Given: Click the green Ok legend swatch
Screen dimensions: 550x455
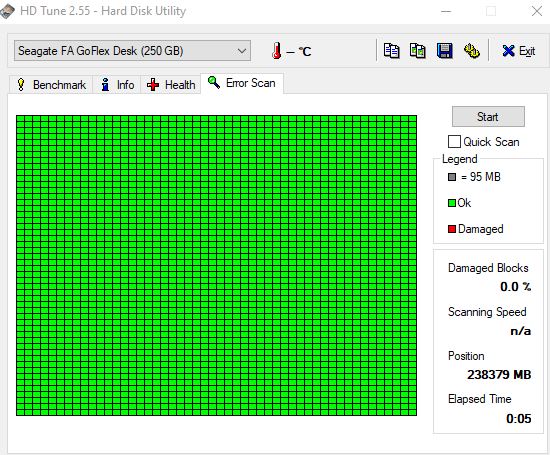Looking at the screenshot, I should click(x=452, y=203).
